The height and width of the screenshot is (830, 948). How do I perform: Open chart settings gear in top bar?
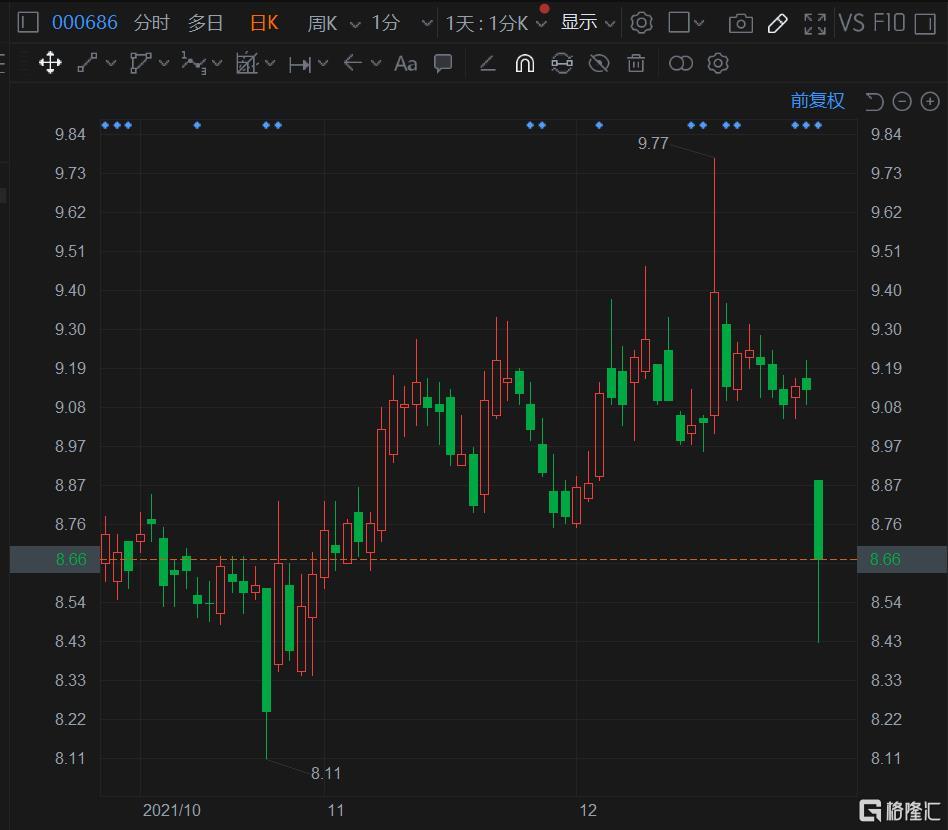pos(641,23)
